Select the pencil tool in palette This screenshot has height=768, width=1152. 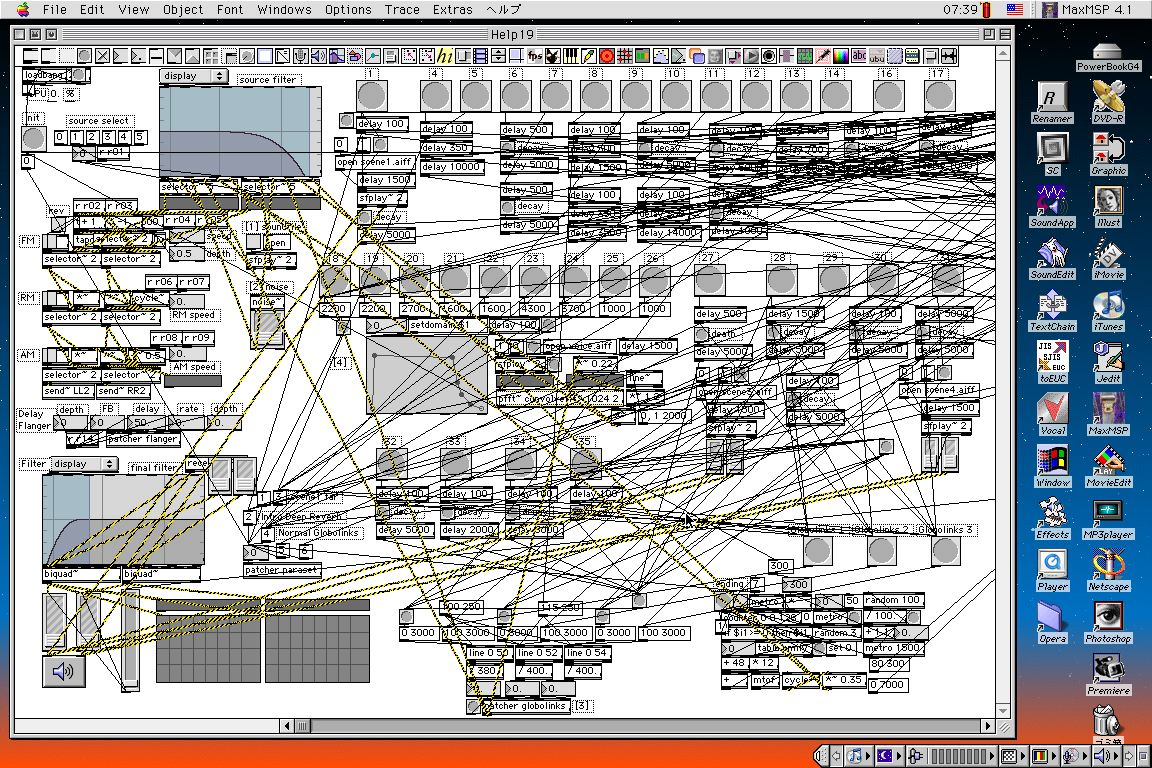[588, 56]
